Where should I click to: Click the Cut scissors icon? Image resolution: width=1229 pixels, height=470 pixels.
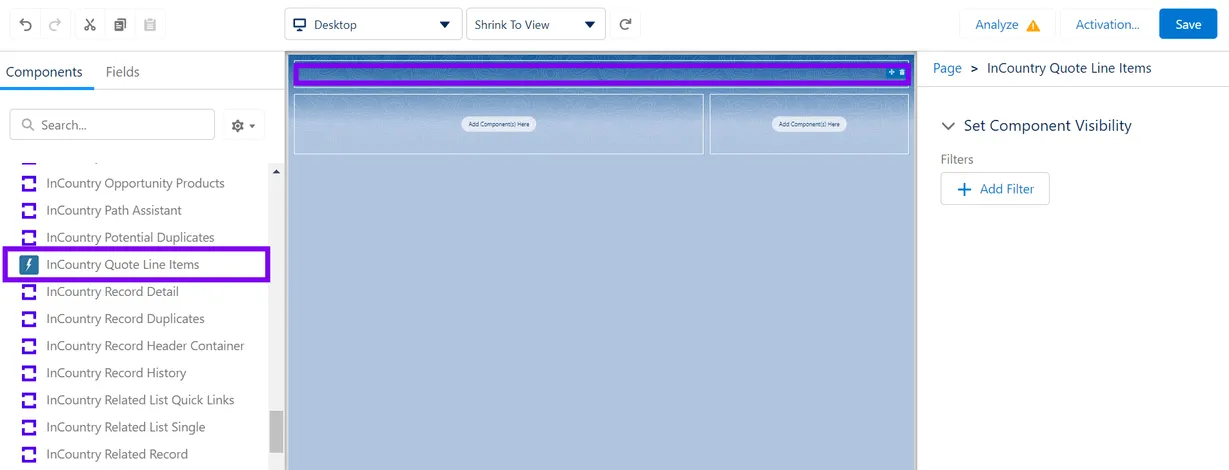[90, 24]
